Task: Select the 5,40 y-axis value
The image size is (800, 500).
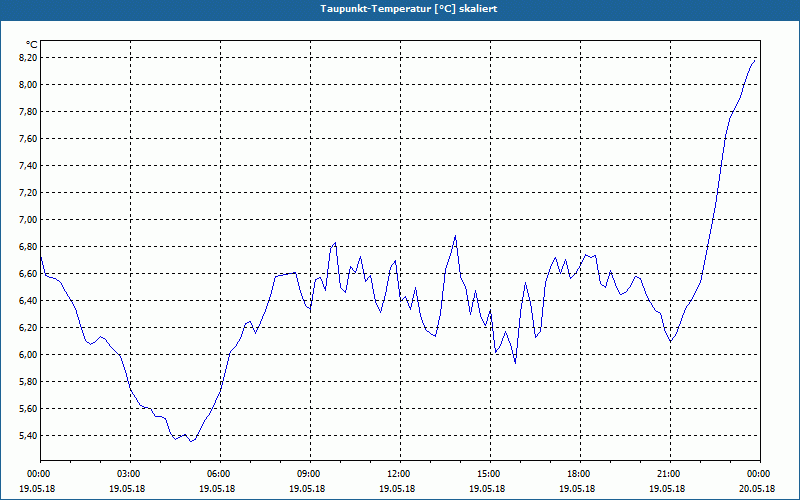Action: click(28, 436)
